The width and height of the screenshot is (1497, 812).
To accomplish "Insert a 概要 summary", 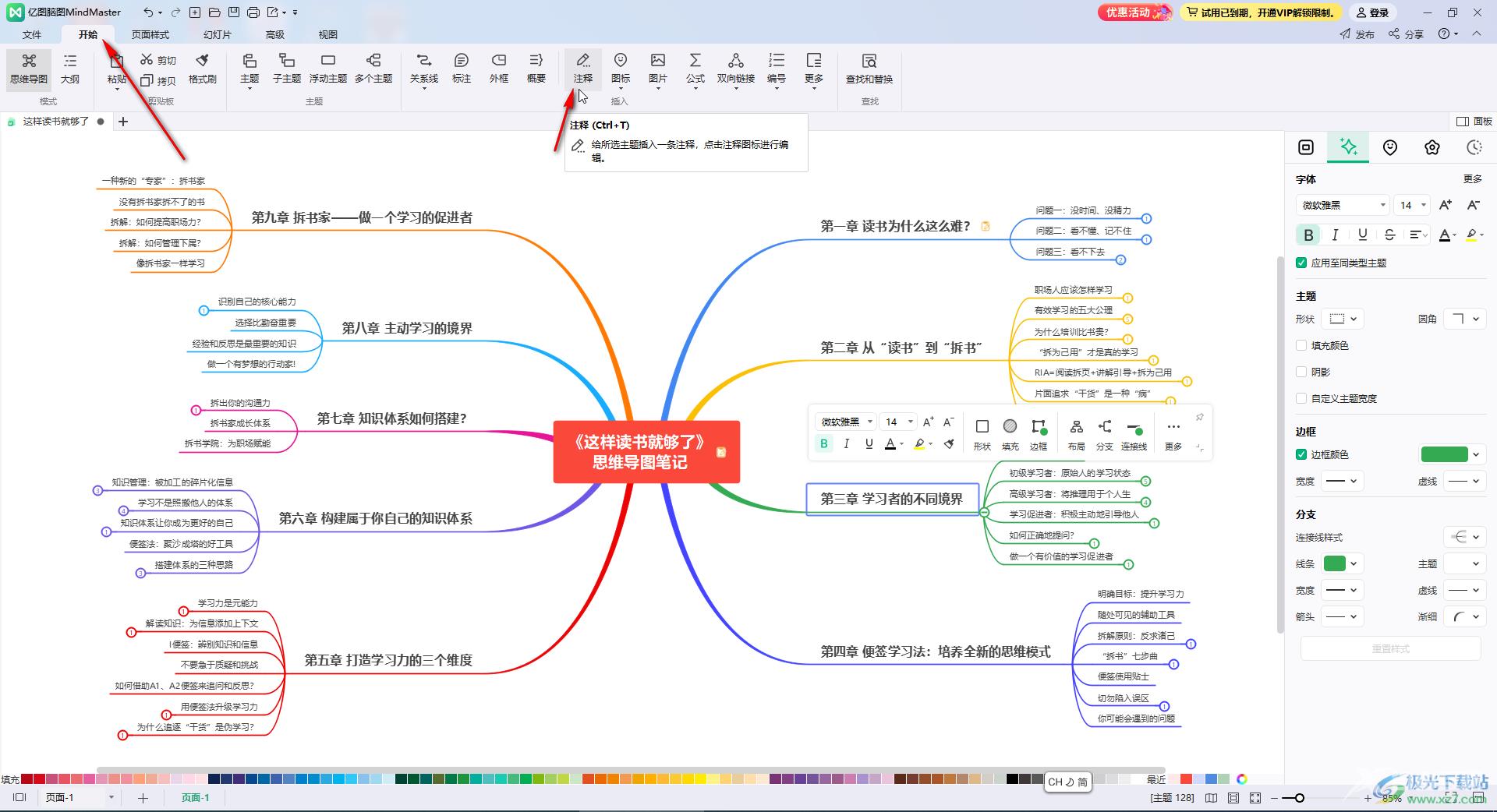I will (536, 69).
